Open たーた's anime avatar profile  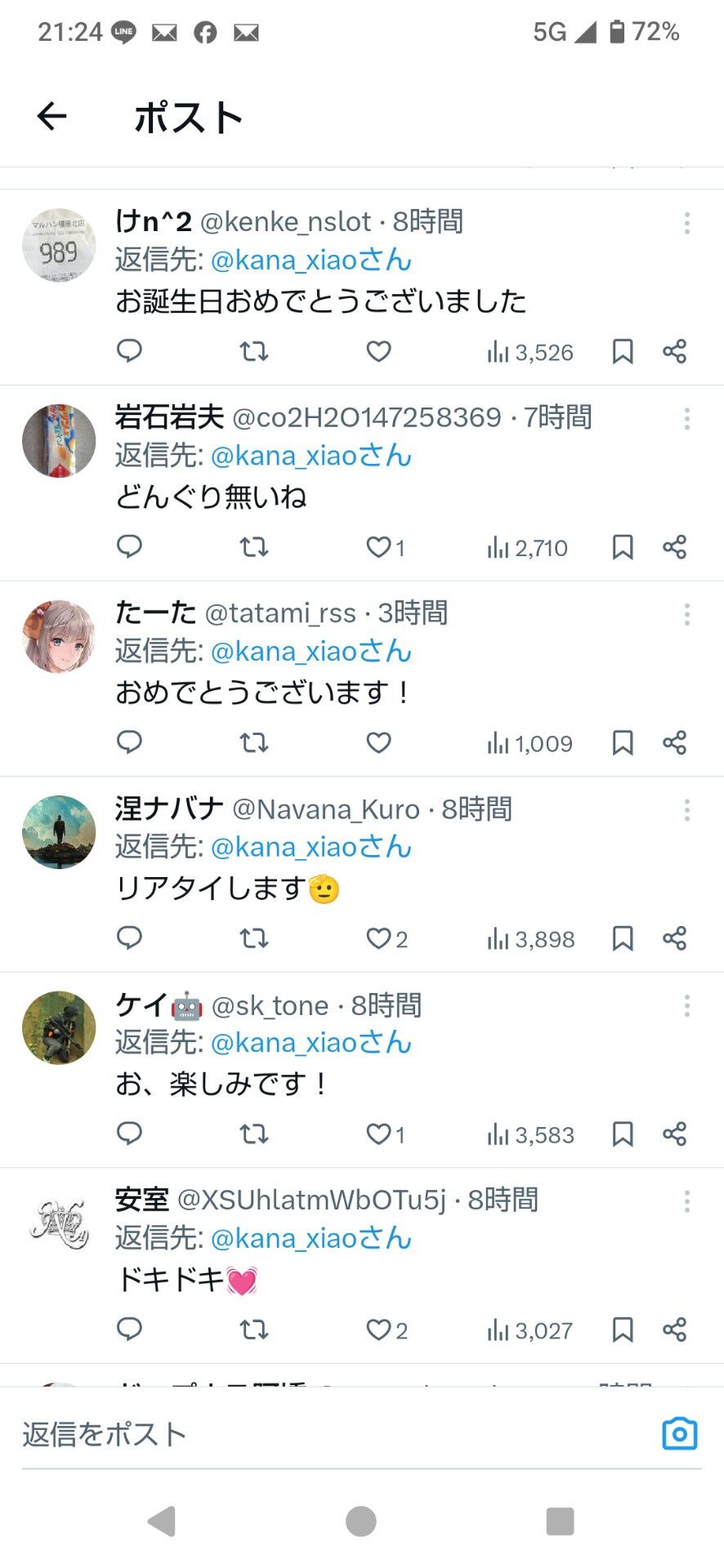[59, 637]
